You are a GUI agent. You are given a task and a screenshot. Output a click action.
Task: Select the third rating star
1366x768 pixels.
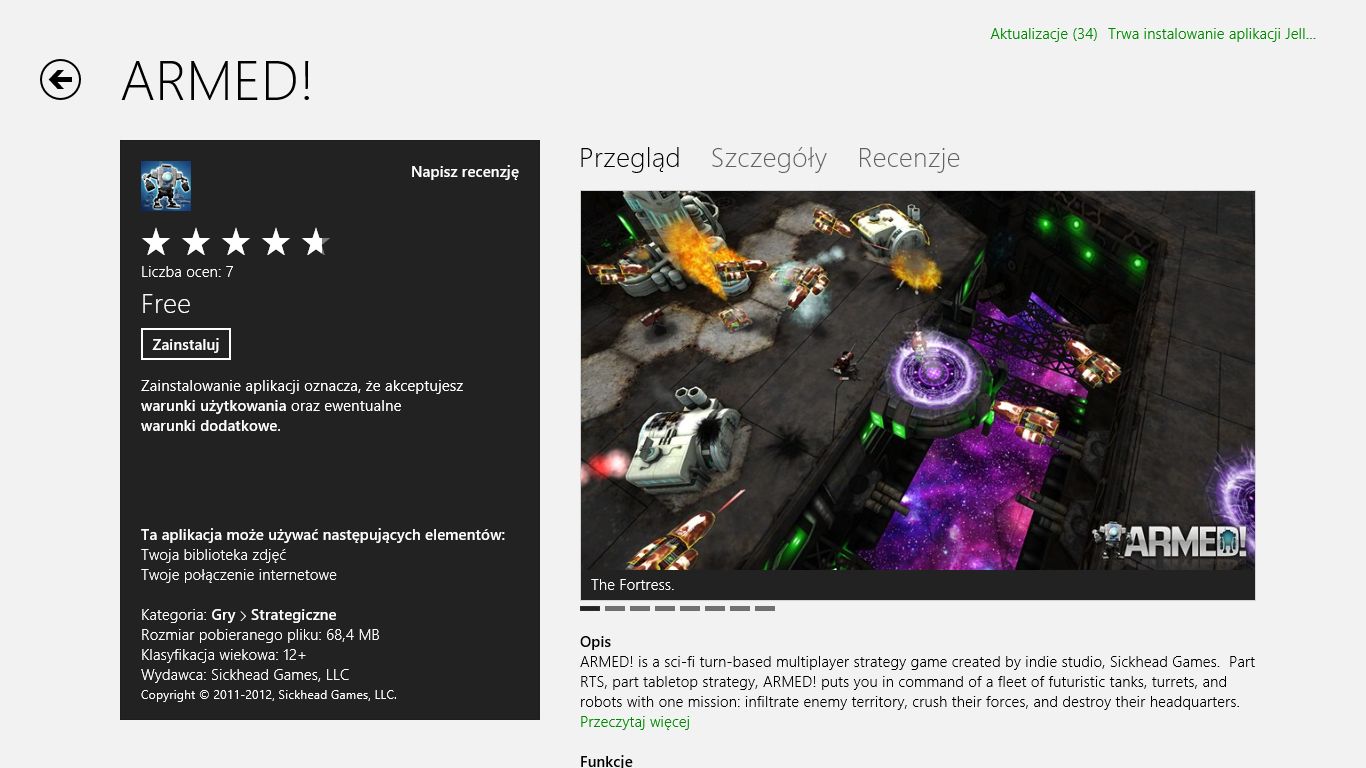236,242
